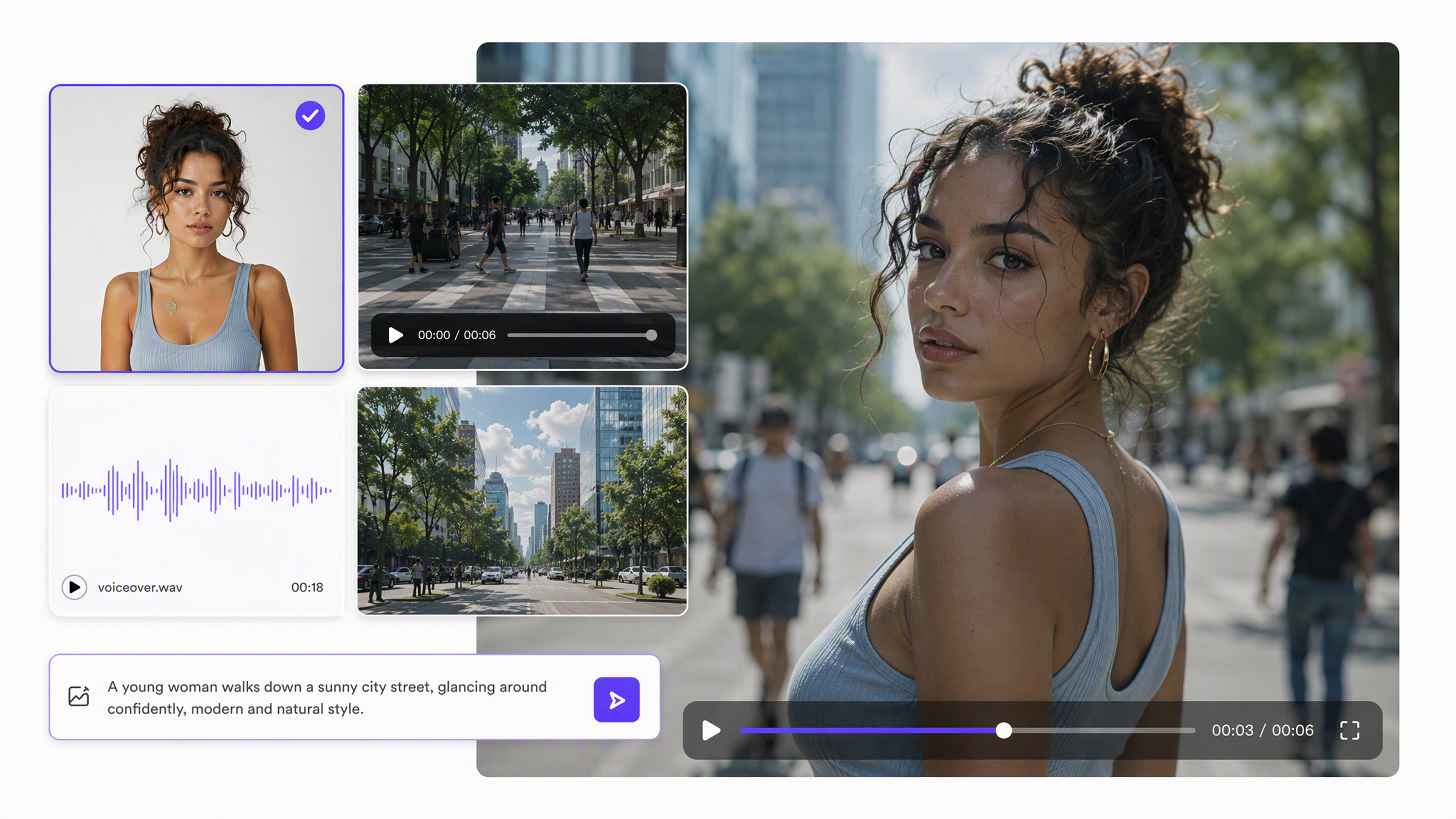Select the tree-lined avenue skyscraper image
Viewport: 1456px width, 819px height.
point(522,501)
